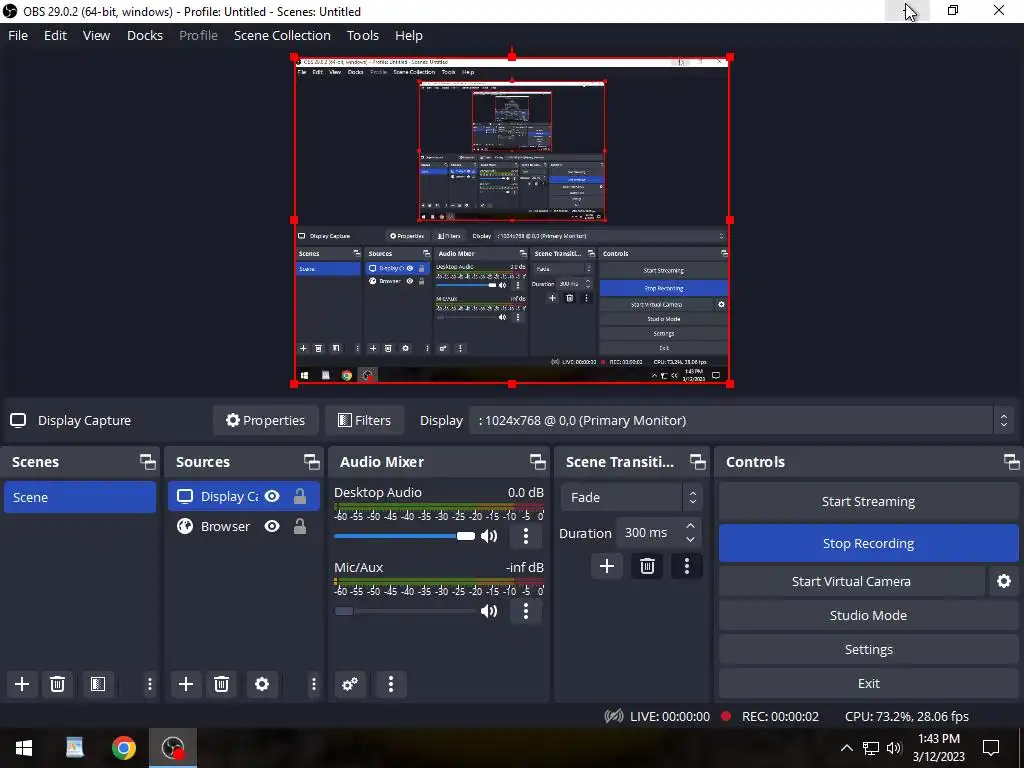Open virtual camera settings gear
The image size is (1024, 768).
click(x=1004, y=581)
